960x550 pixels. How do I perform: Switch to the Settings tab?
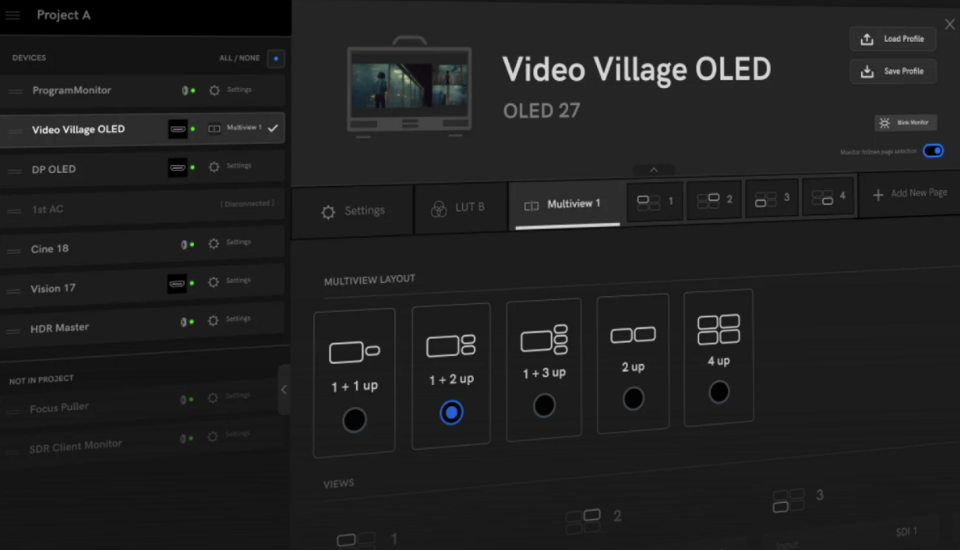click(352, 211)
